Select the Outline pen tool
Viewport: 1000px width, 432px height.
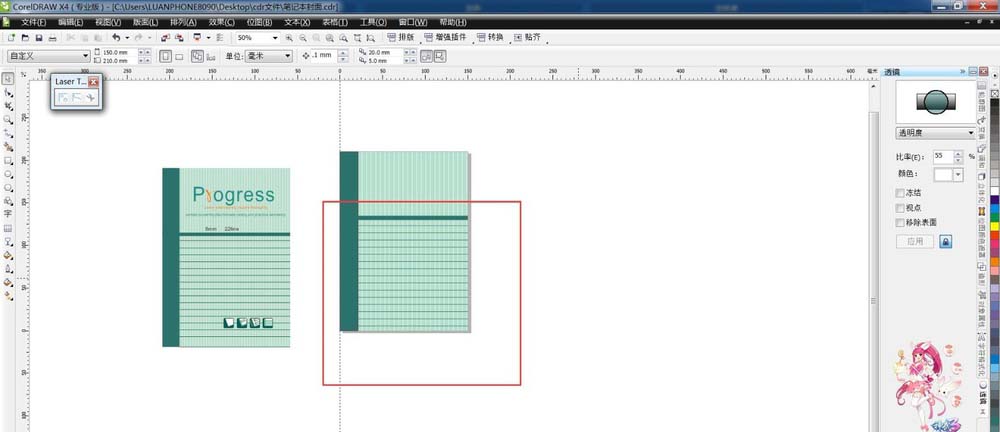click(8, 269)
